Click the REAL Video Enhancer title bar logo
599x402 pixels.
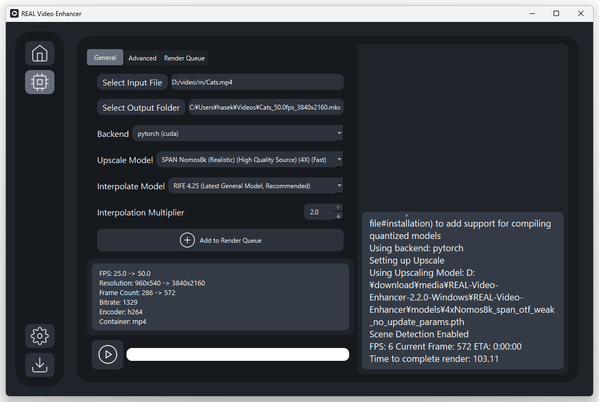[14, 14]
